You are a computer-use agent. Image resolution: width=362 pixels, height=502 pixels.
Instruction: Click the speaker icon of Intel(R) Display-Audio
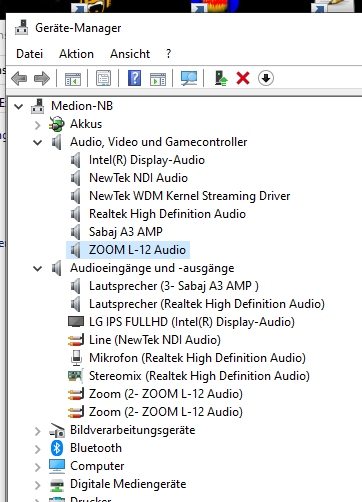coord(76,160)
